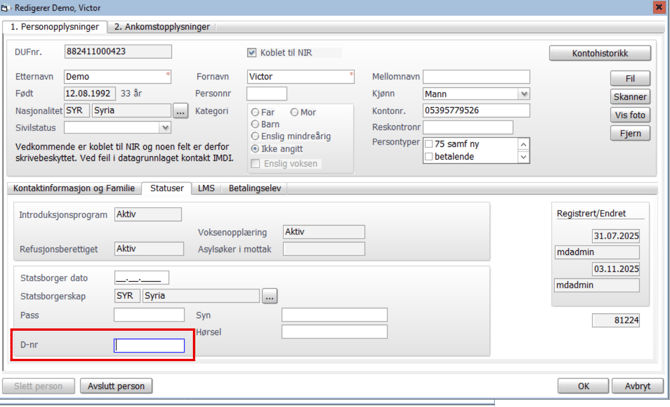This screenshot has width=670, height=407.
Task: Open the Betalingselev tab
Action: (255, 188)
